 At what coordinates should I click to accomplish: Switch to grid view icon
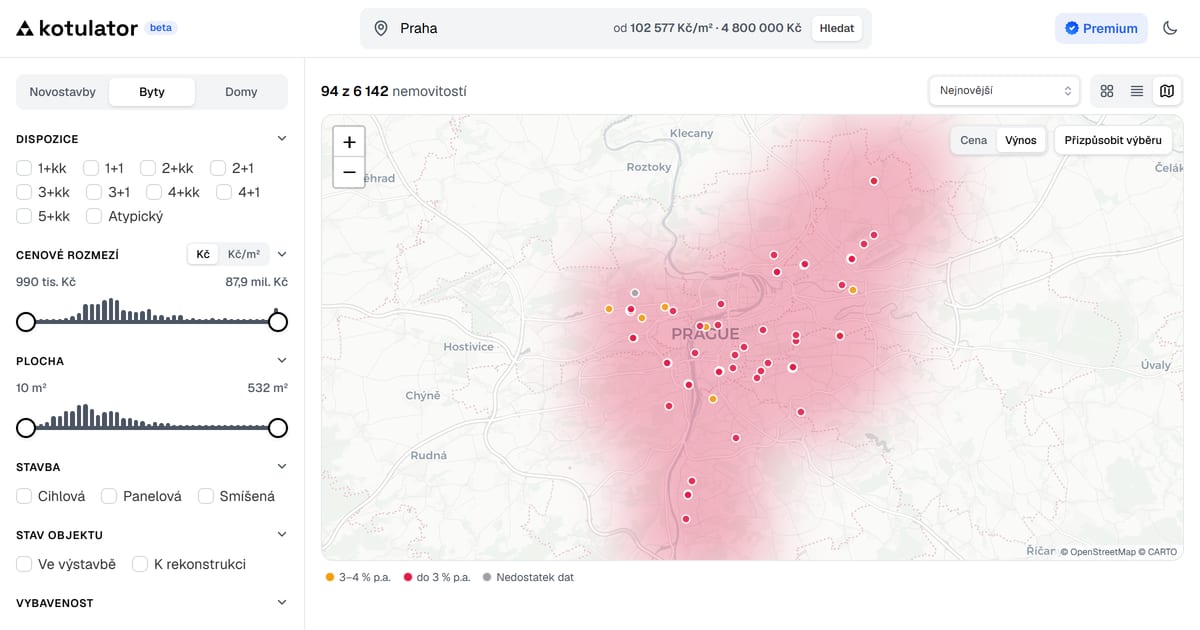(x=1107, y=91)
